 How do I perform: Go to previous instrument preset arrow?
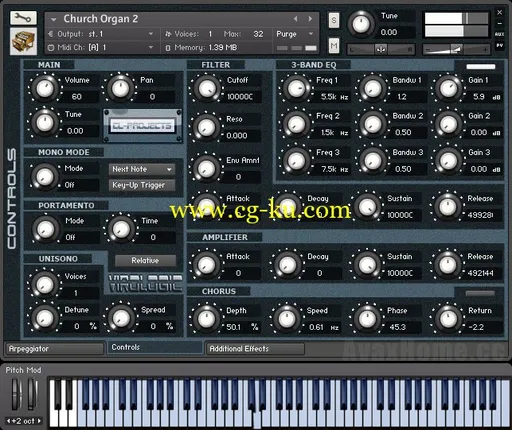296,19
